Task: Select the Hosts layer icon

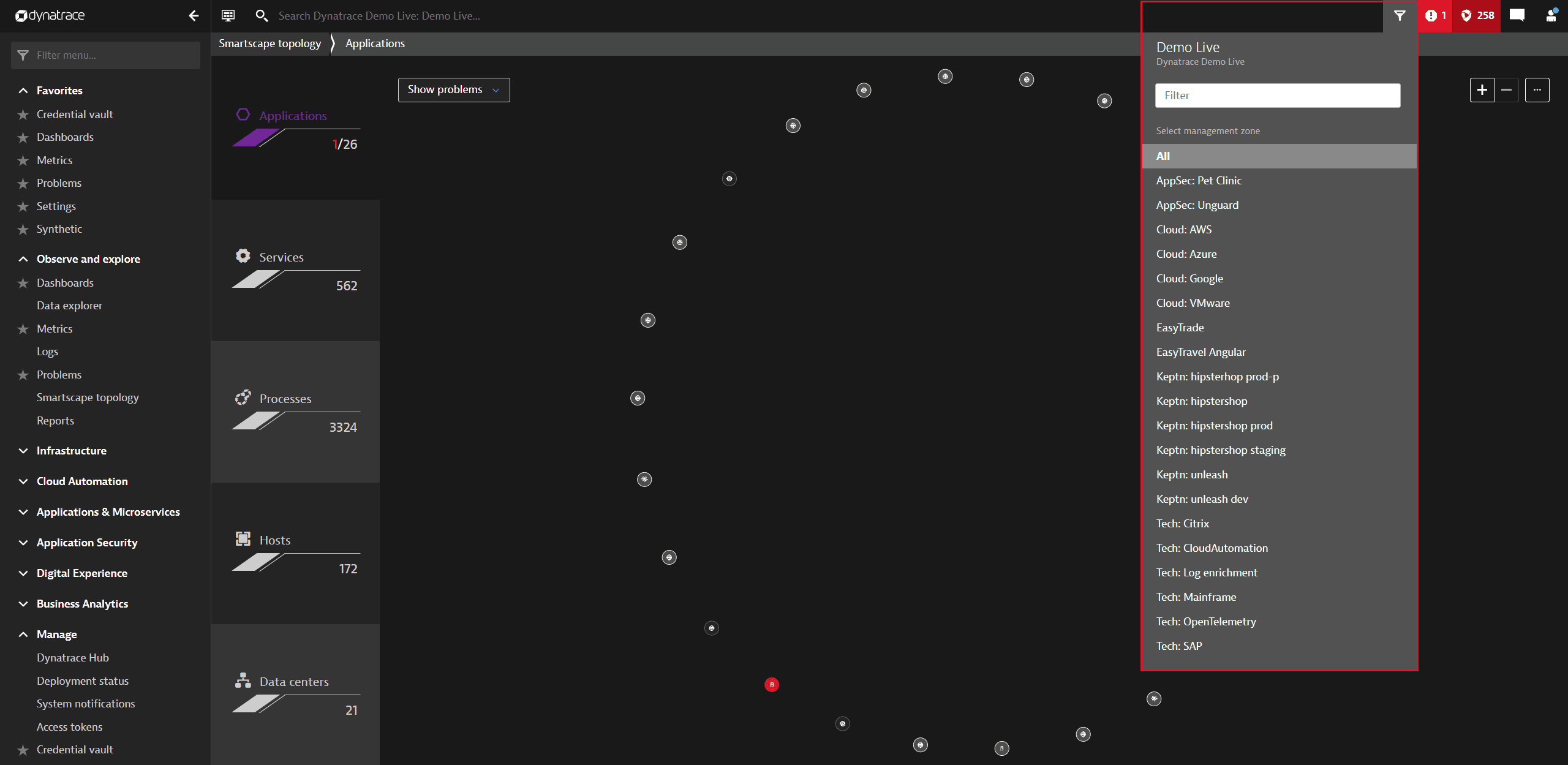Action: pos(243,539)
